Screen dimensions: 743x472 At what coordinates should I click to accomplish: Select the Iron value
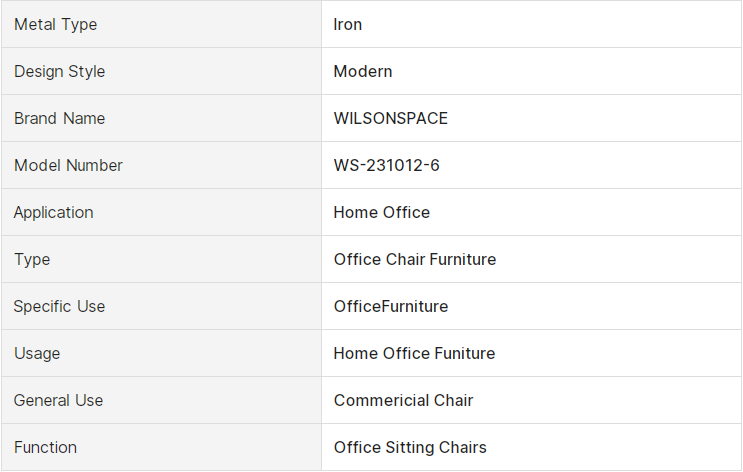(x=347, y=24)
